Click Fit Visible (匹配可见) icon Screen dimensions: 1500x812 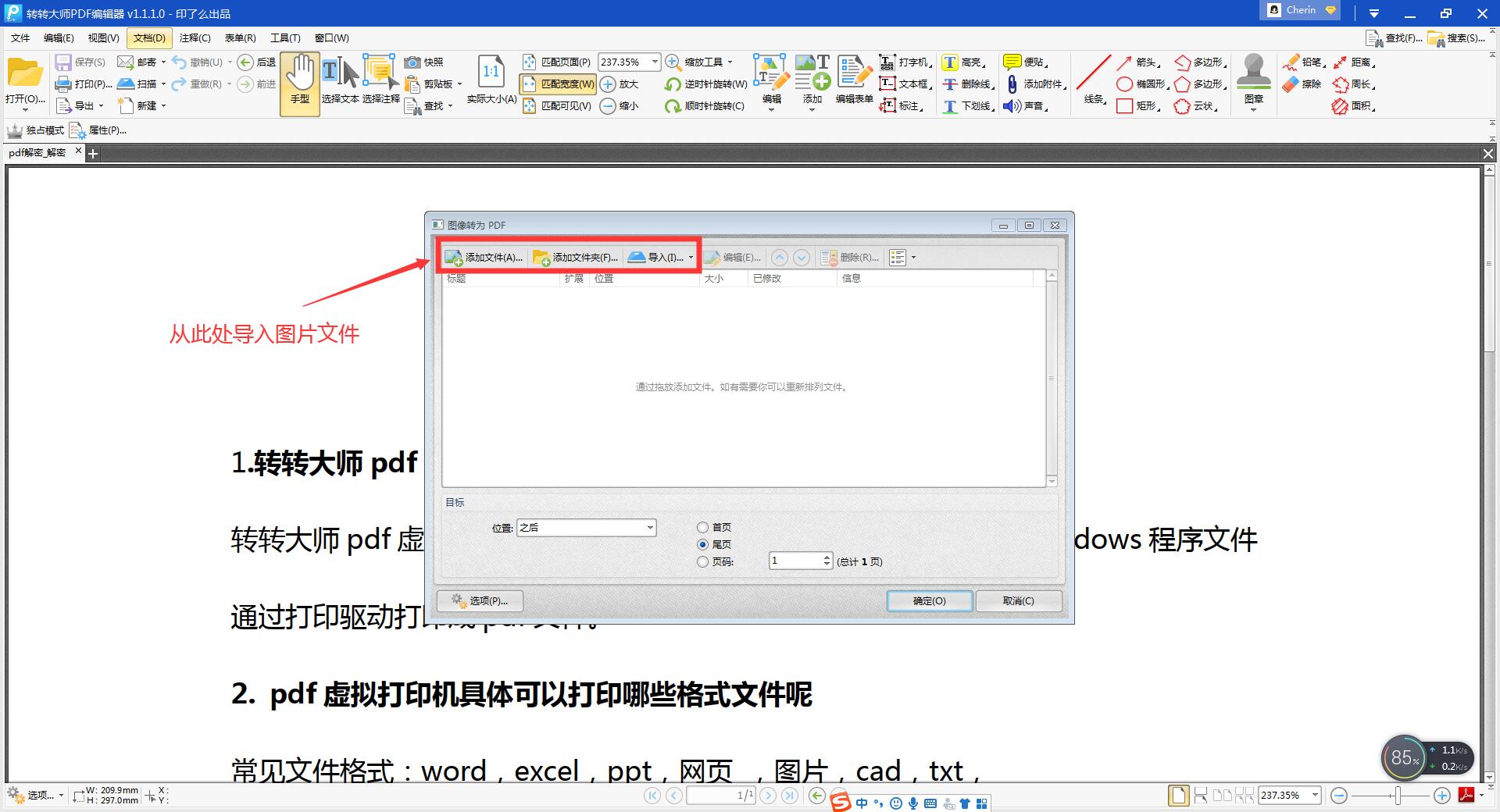coord(529,105)
